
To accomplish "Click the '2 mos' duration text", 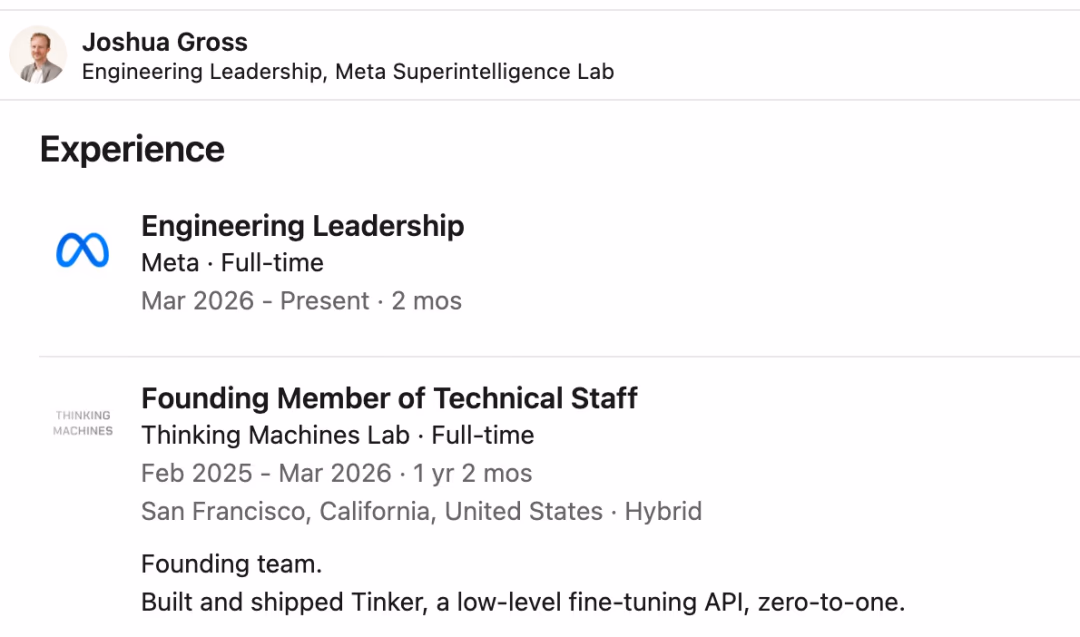I will point(427,301).
